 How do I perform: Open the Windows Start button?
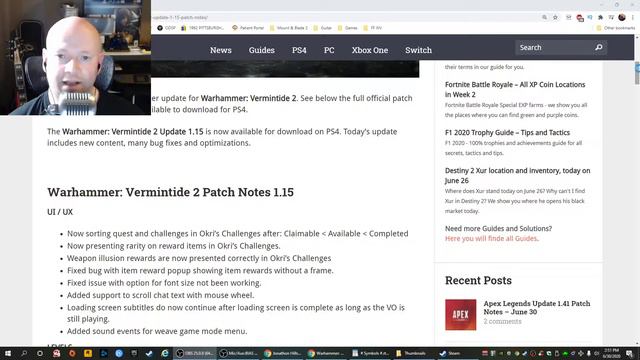point(8,353)
